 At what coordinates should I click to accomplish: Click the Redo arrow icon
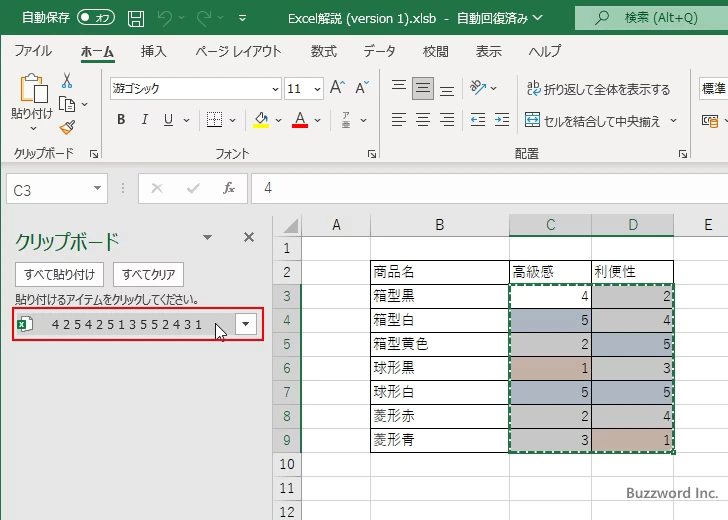[204, 18]
